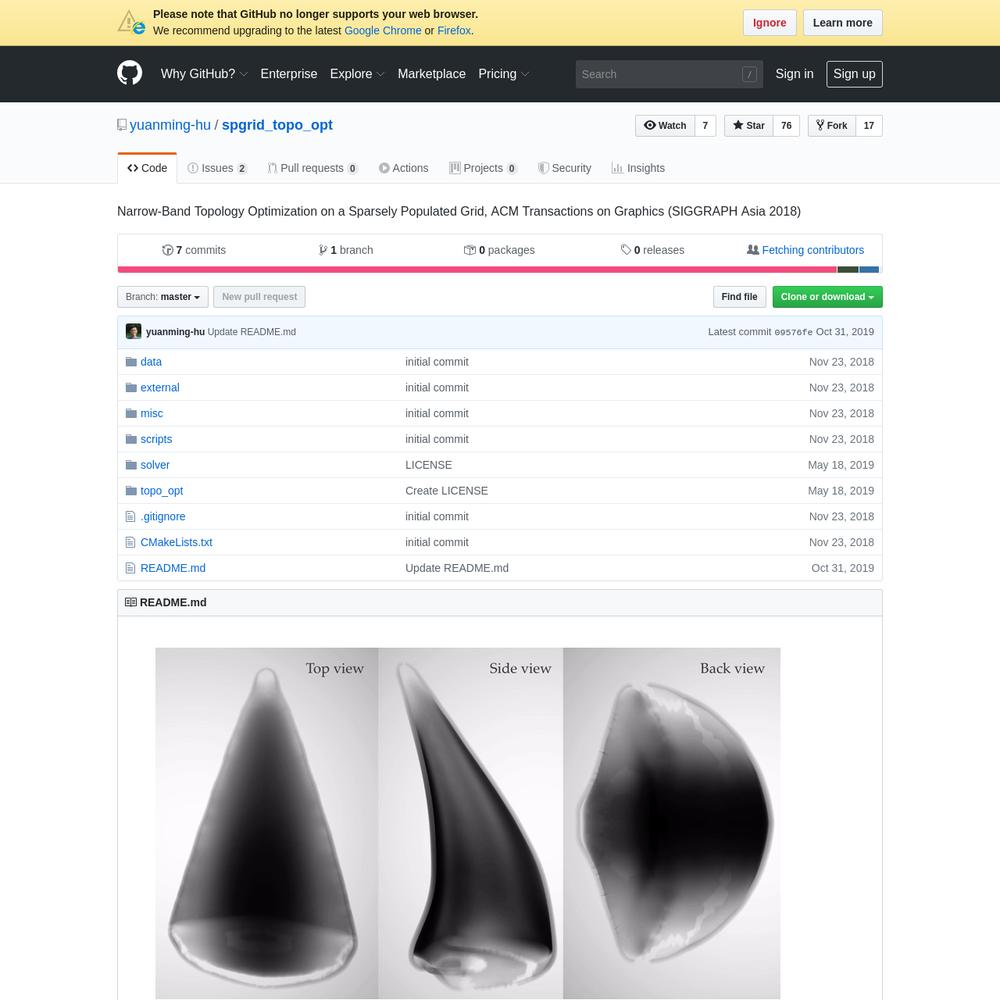Open the Clone or download dropdown
The image size is (1000, 1000).
827,297
